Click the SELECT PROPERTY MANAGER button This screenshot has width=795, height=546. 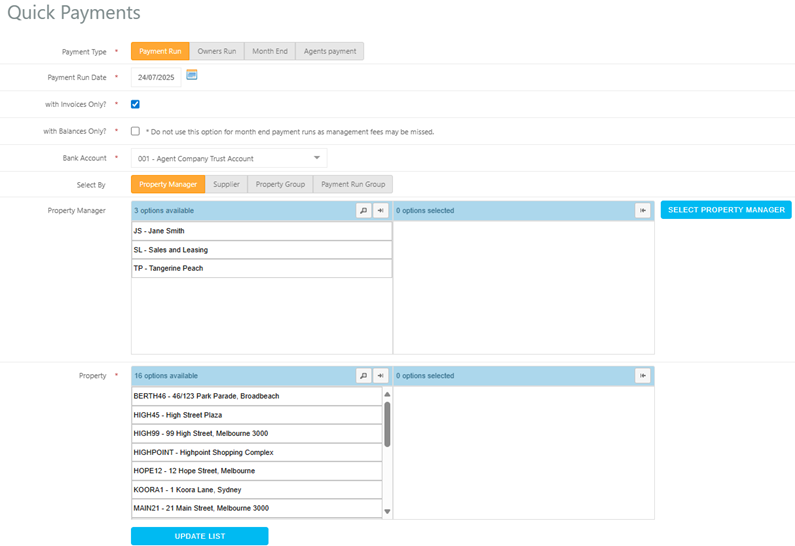tap(726, 210)
